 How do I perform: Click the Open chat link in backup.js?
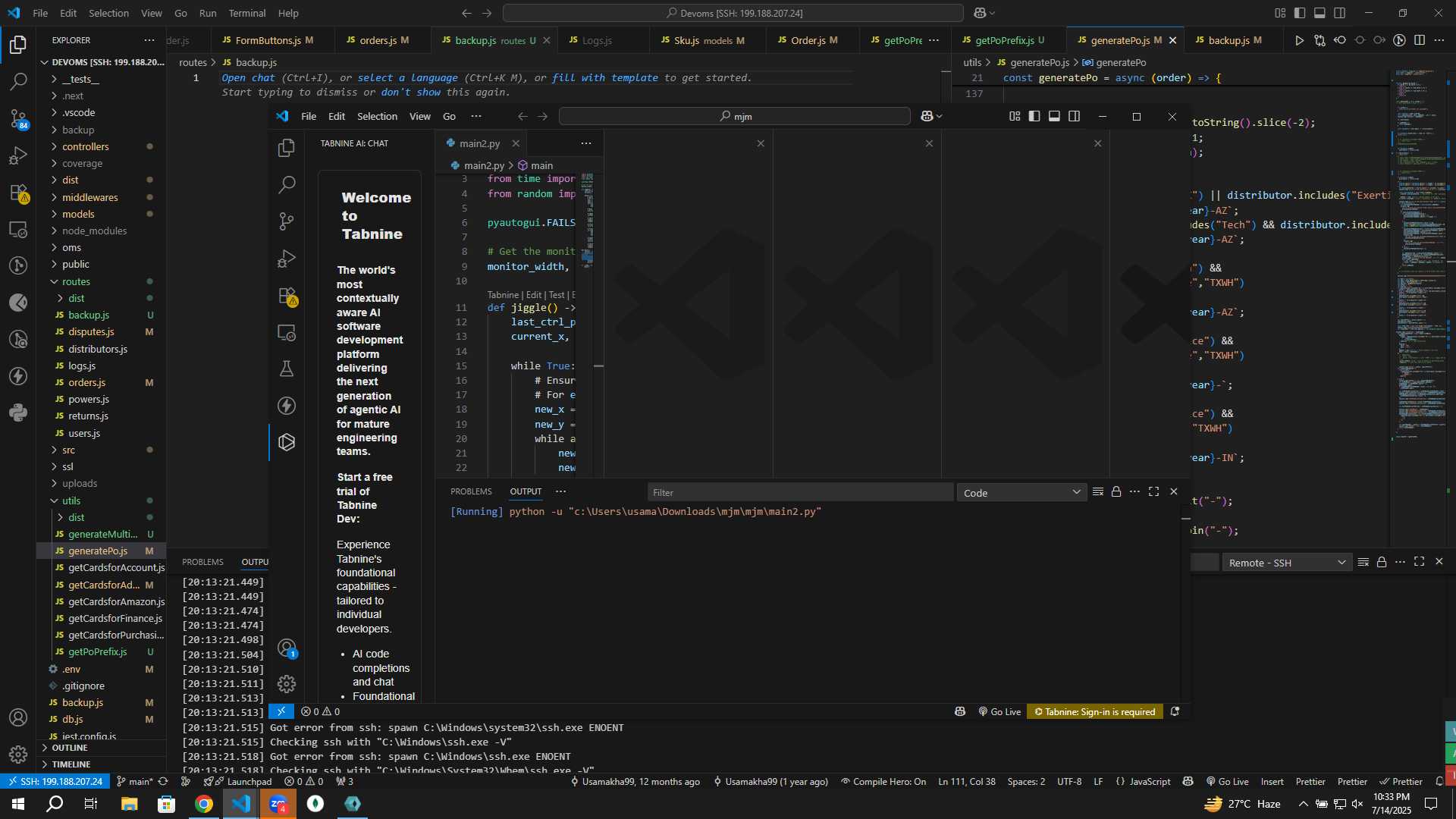248,77
